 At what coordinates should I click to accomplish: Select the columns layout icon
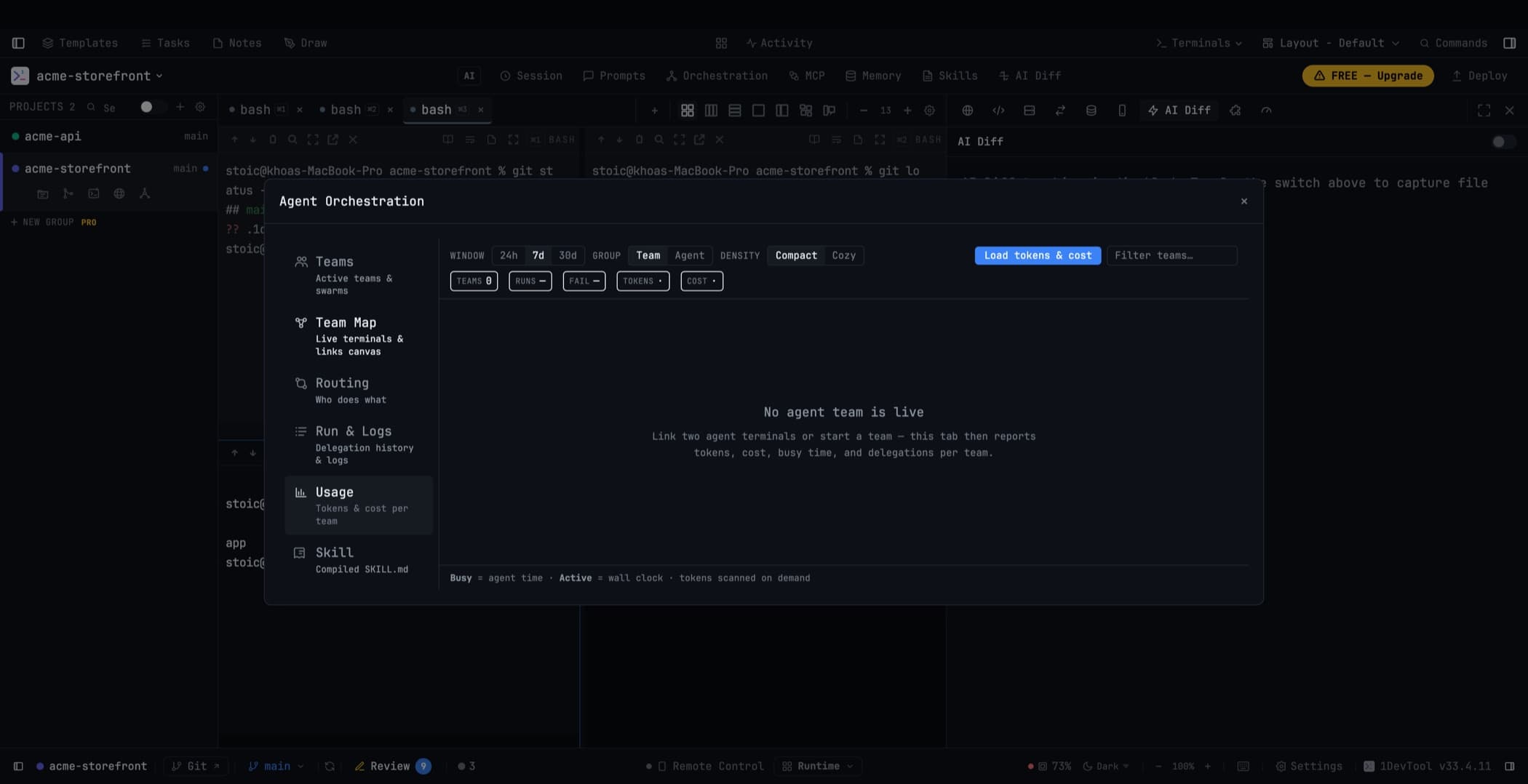pyautogui.click(x=711, y=111)
